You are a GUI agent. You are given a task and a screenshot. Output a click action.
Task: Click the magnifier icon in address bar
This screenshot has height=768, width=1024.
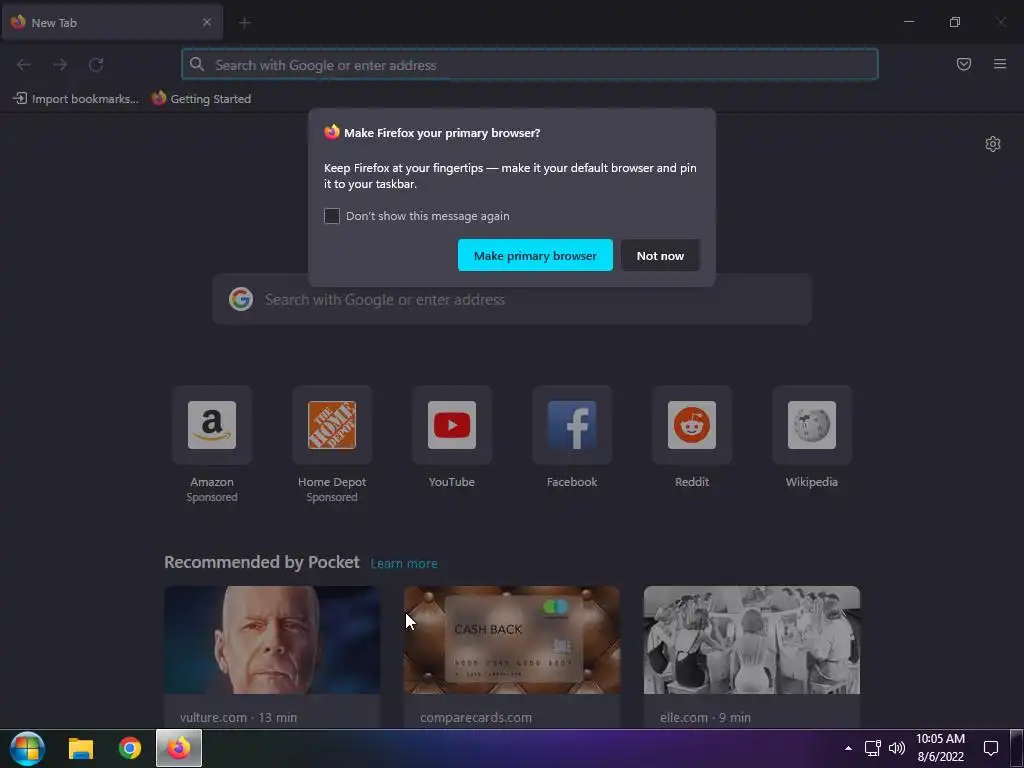(x=197, y=64)
